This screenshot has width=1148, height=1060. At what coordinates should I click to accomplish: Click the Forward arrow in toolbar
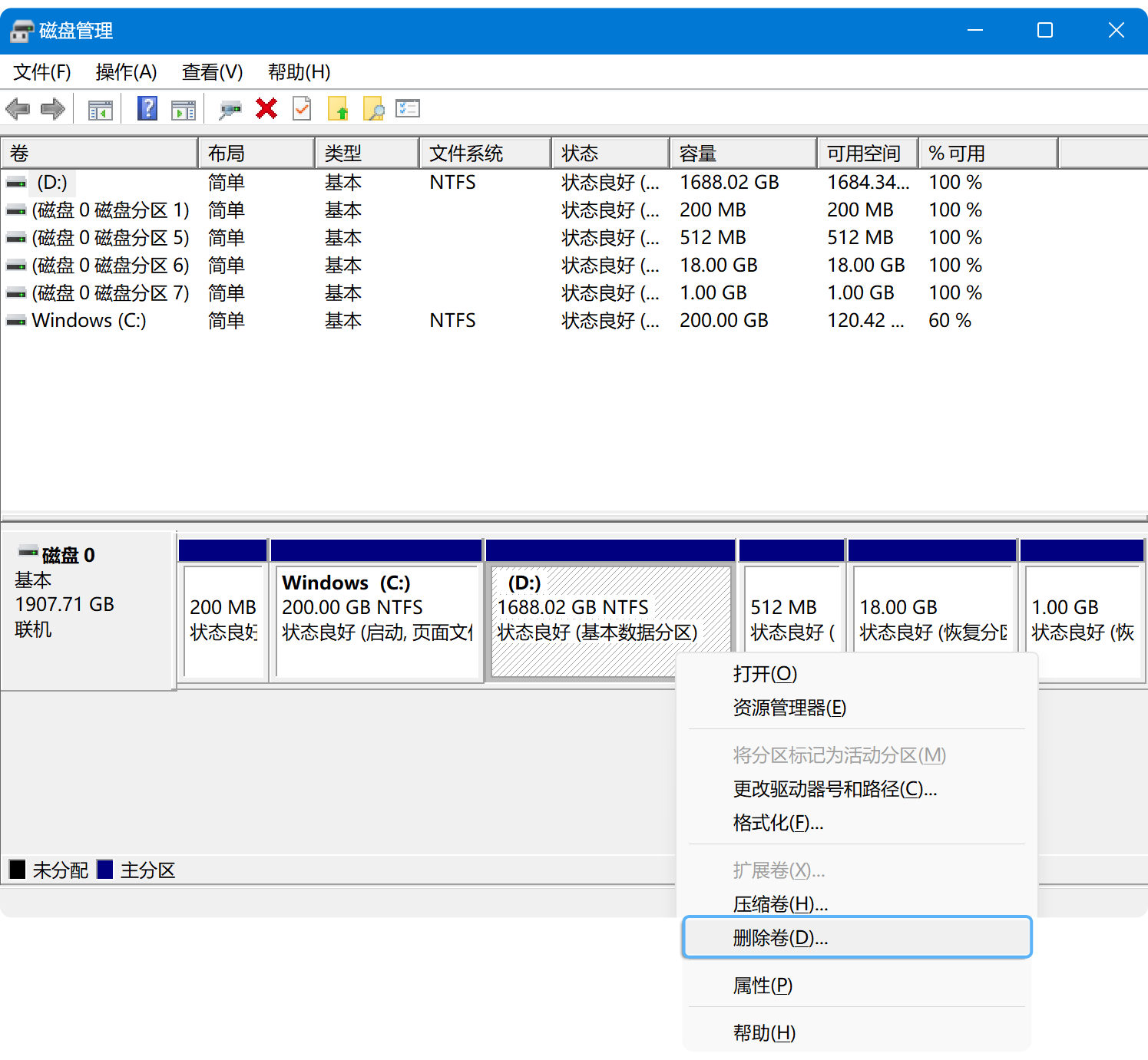click(52, 109)
